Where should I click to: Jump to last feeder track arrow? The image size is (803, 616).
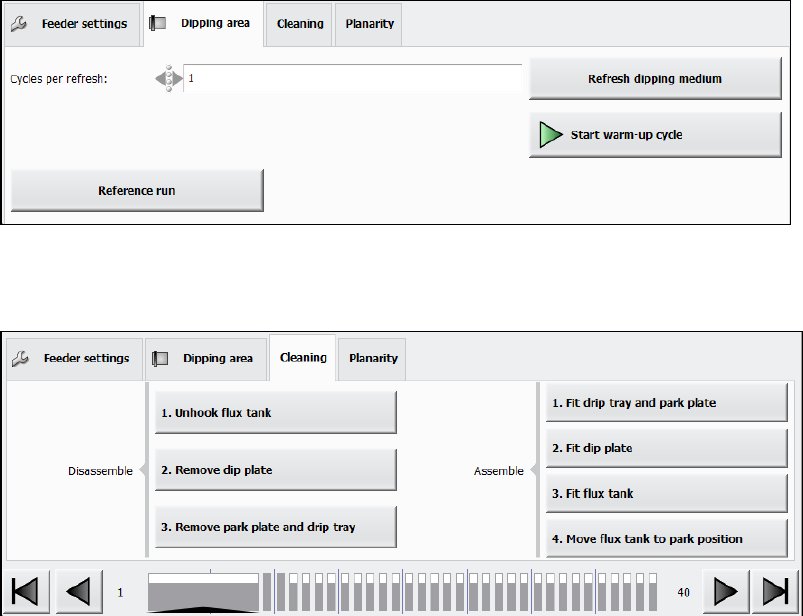point(776,592)
